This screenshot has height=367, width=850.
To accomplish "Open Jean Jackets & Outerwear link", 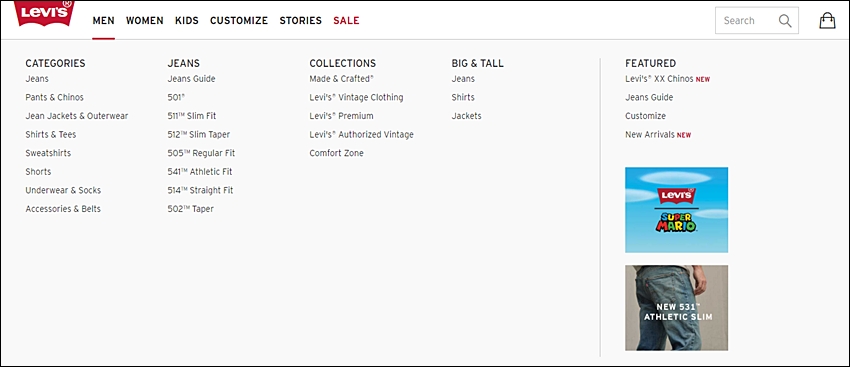I will click(x=77, y=116).
